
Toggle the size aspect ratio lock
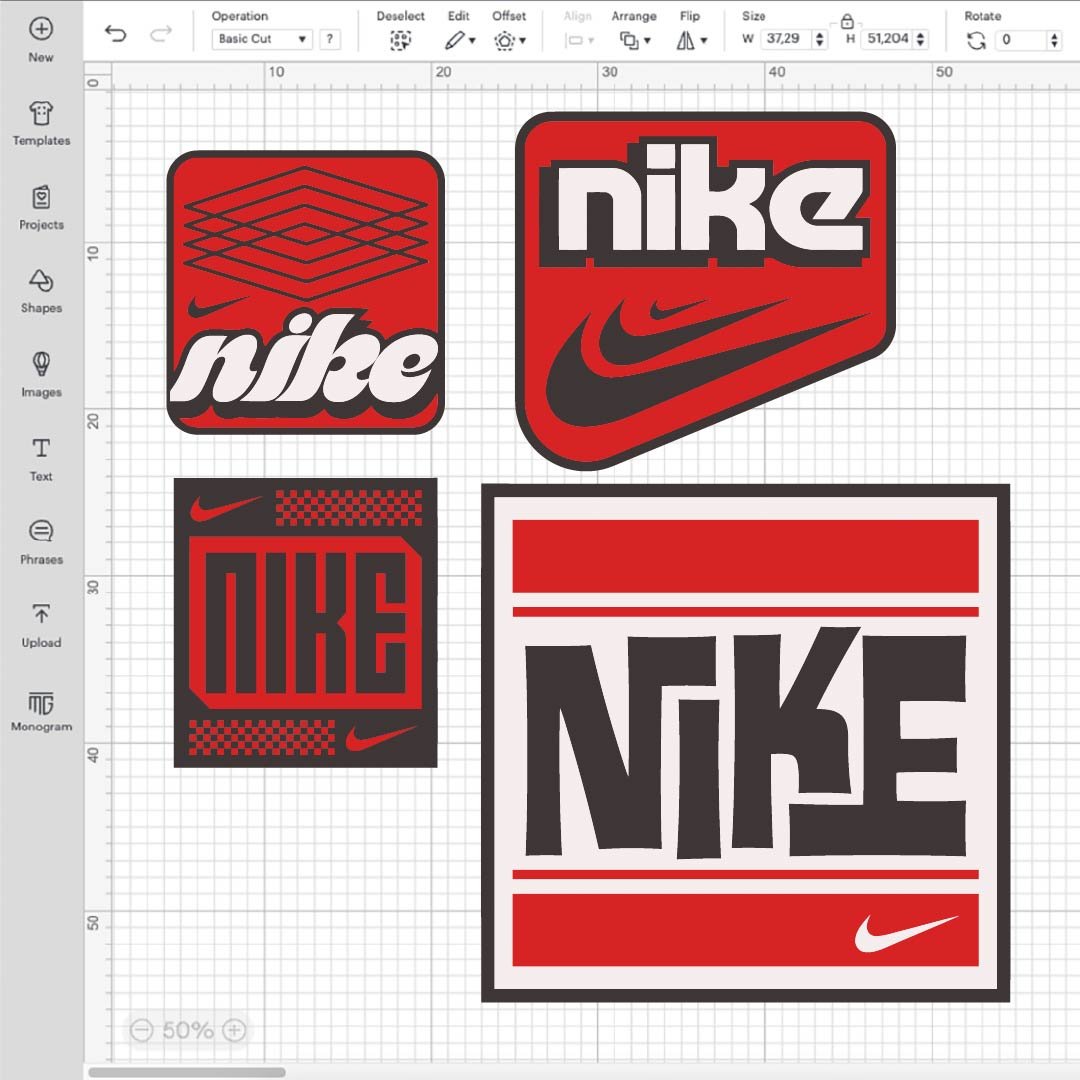tap(847, 21)
